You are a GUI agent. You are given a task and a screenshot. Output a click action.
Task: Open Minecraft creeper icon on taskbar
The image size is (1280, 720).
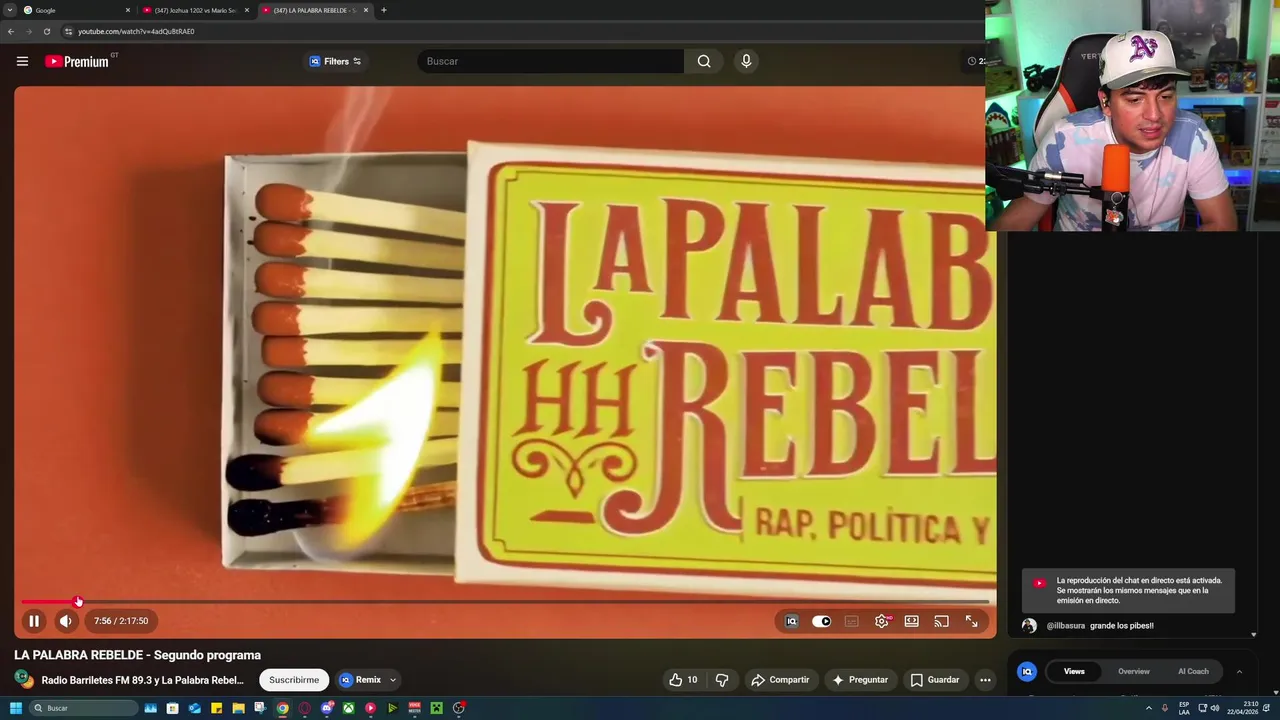click(x=437, y=708)
